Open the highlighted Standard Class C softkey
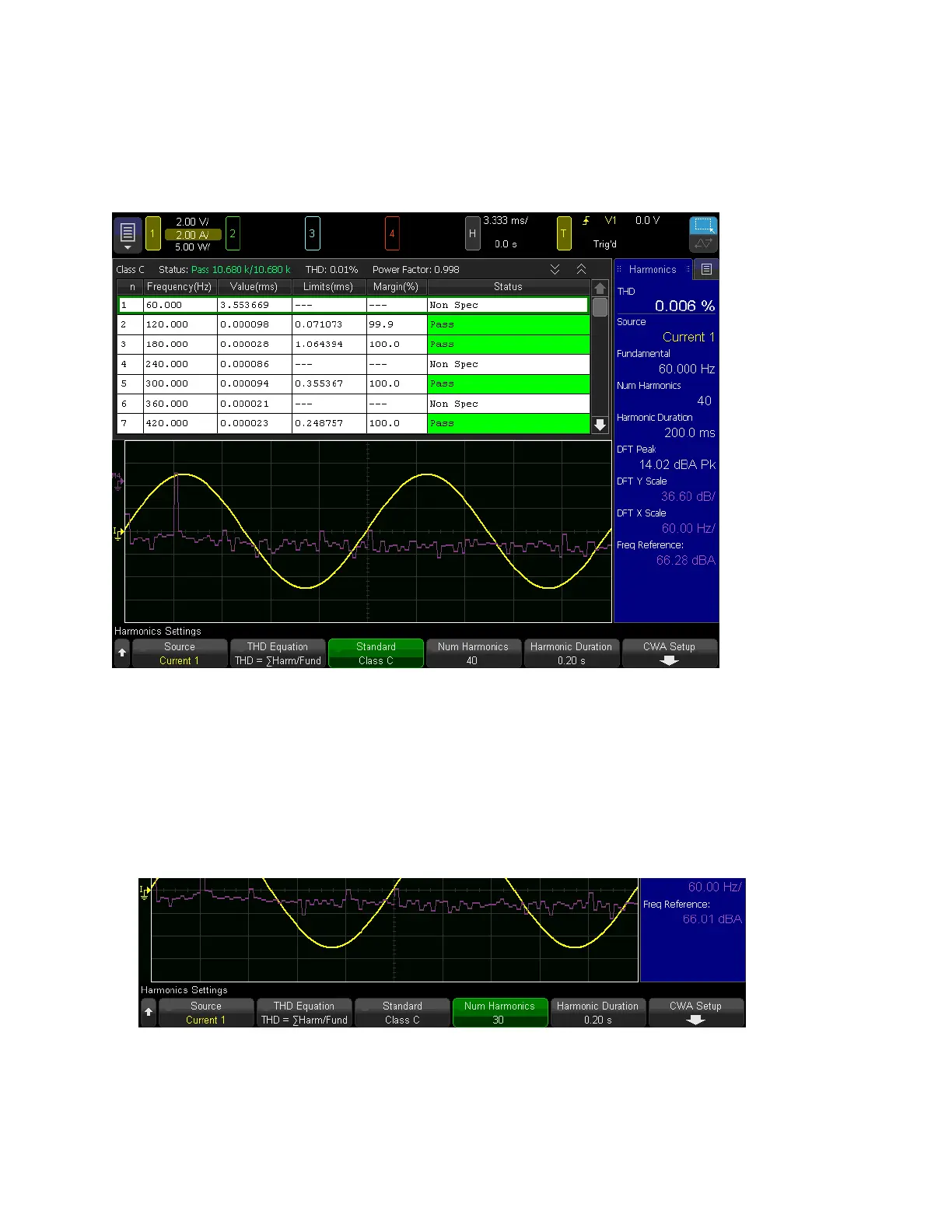952x1232 pixels. (x=376, y=653)
